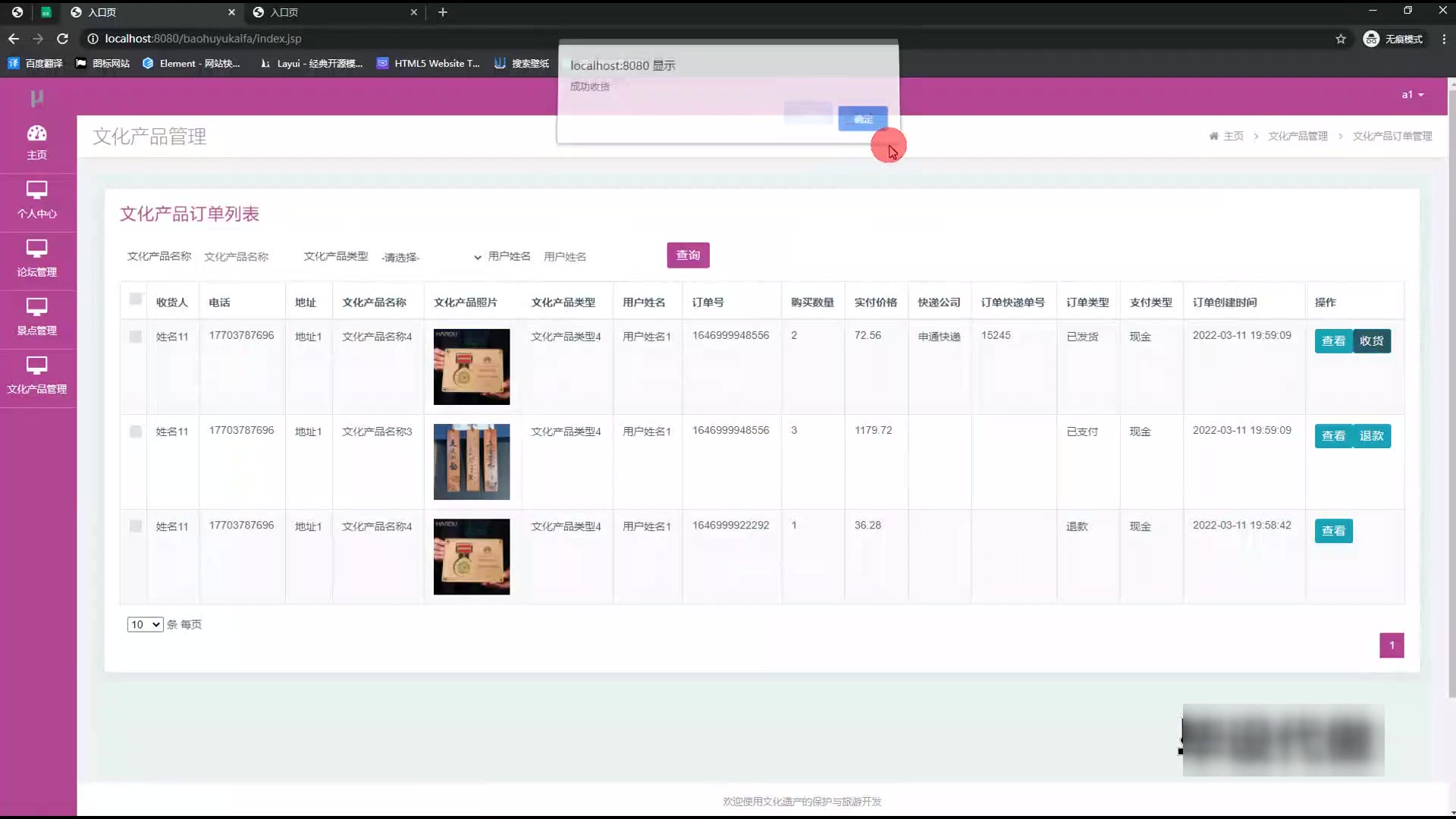This screenshot has height=819, width=1456.
Task: Click the 文化产品名称4 product thumbnail in first row
Action: coord(472,366)
